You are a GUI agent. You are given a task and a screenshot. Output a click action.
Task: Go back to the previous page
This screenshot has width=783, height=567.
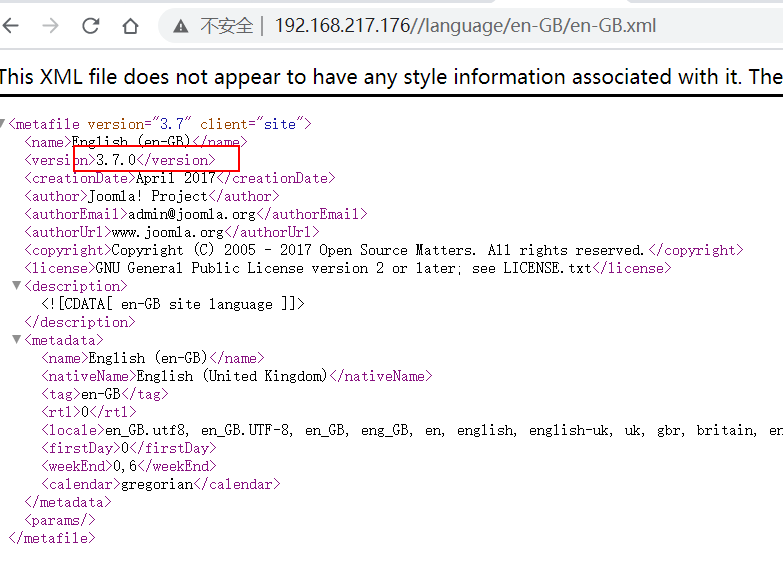pos(10,25)
